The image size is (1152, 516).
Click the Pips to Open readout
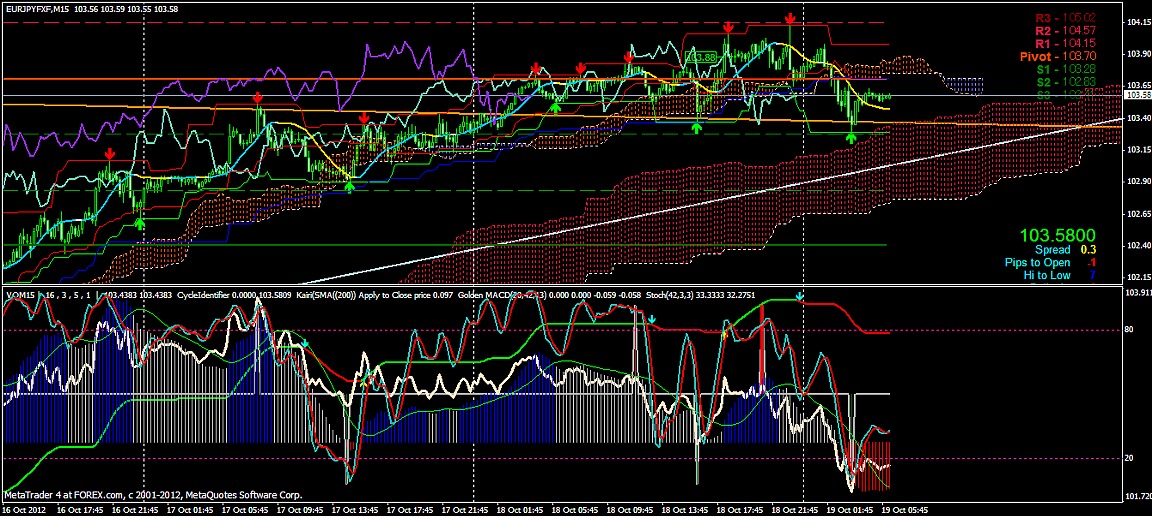[x=1051, y=262]
